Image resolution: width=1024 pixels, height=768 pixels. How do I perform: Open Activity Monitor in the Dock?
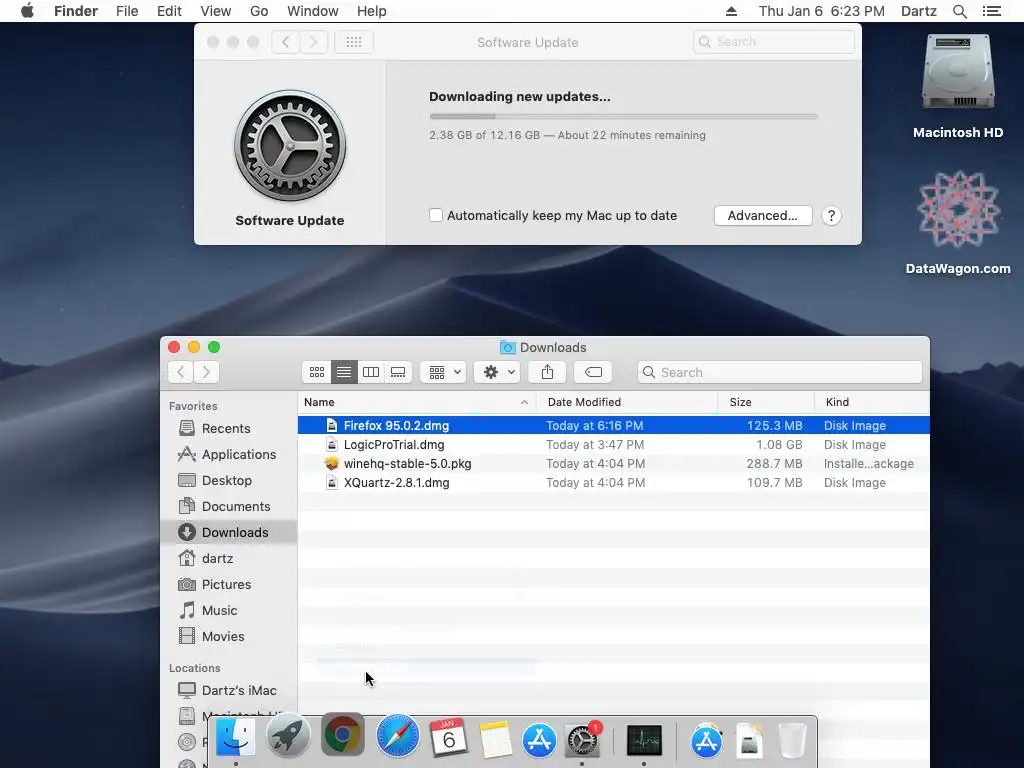point(644,741)
